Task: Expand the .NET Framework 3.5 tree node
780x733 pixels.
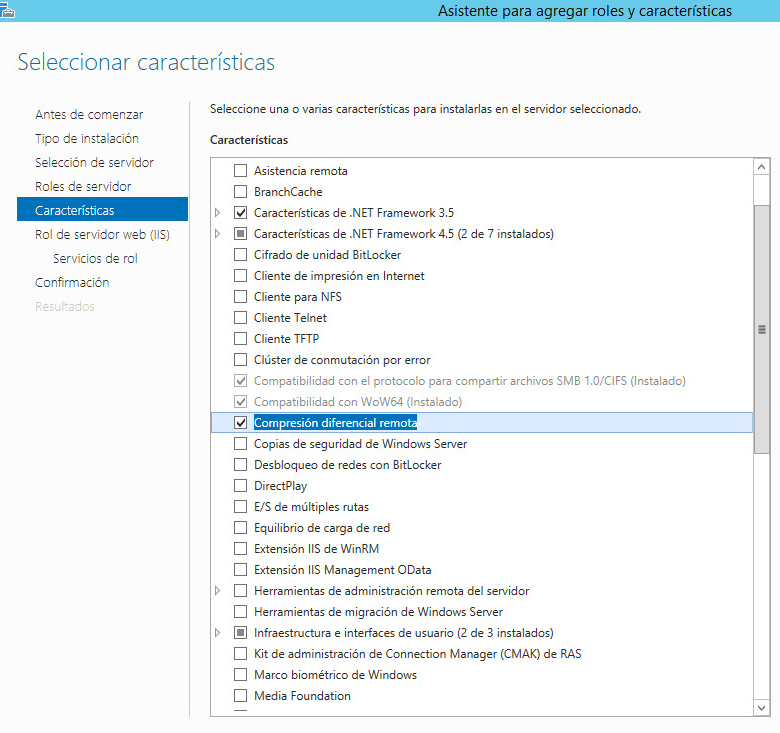Action: click(218, 213)
